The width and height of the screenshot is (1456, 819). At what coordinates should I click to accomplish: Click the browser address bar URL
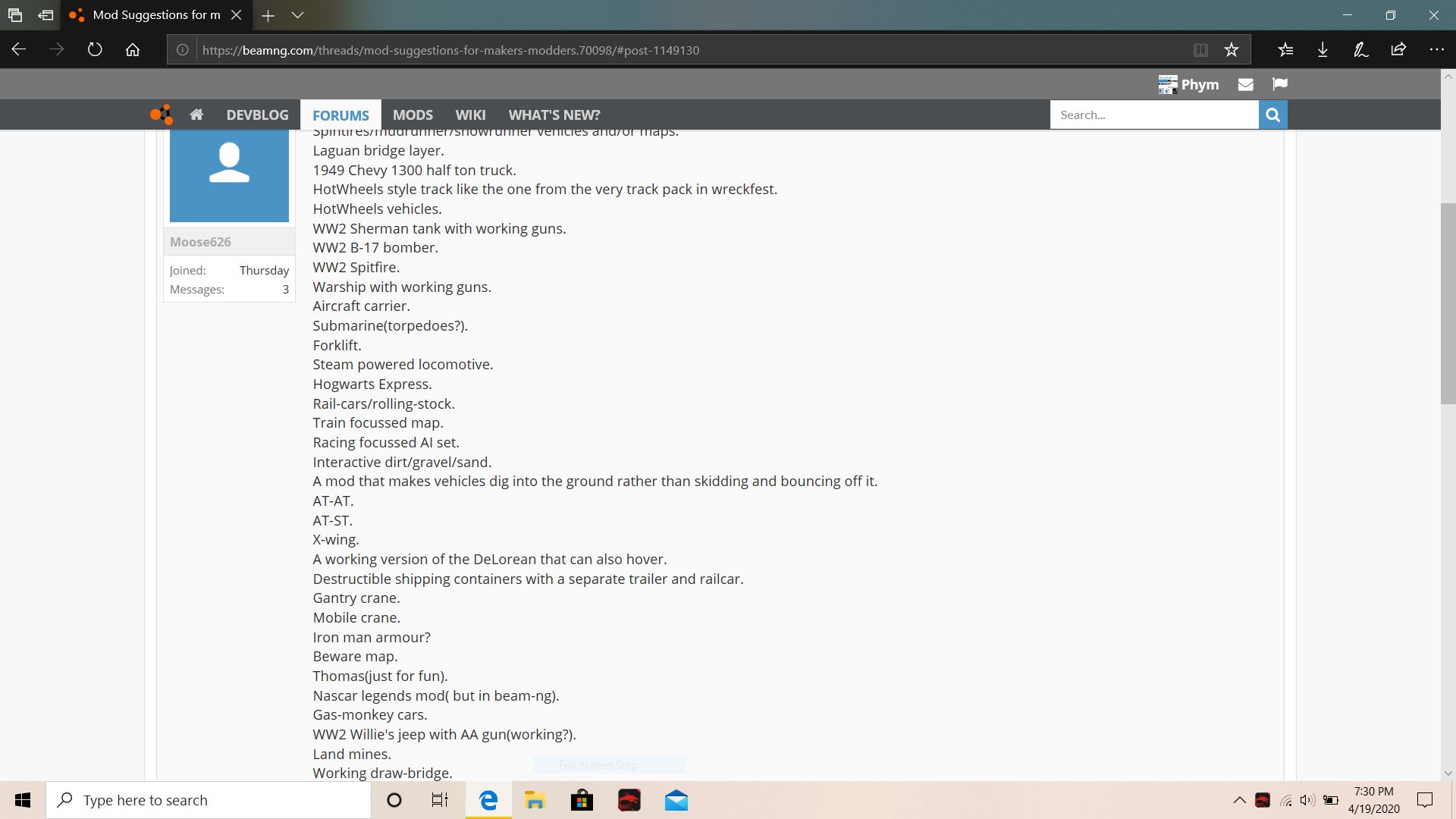click(450, 50)
